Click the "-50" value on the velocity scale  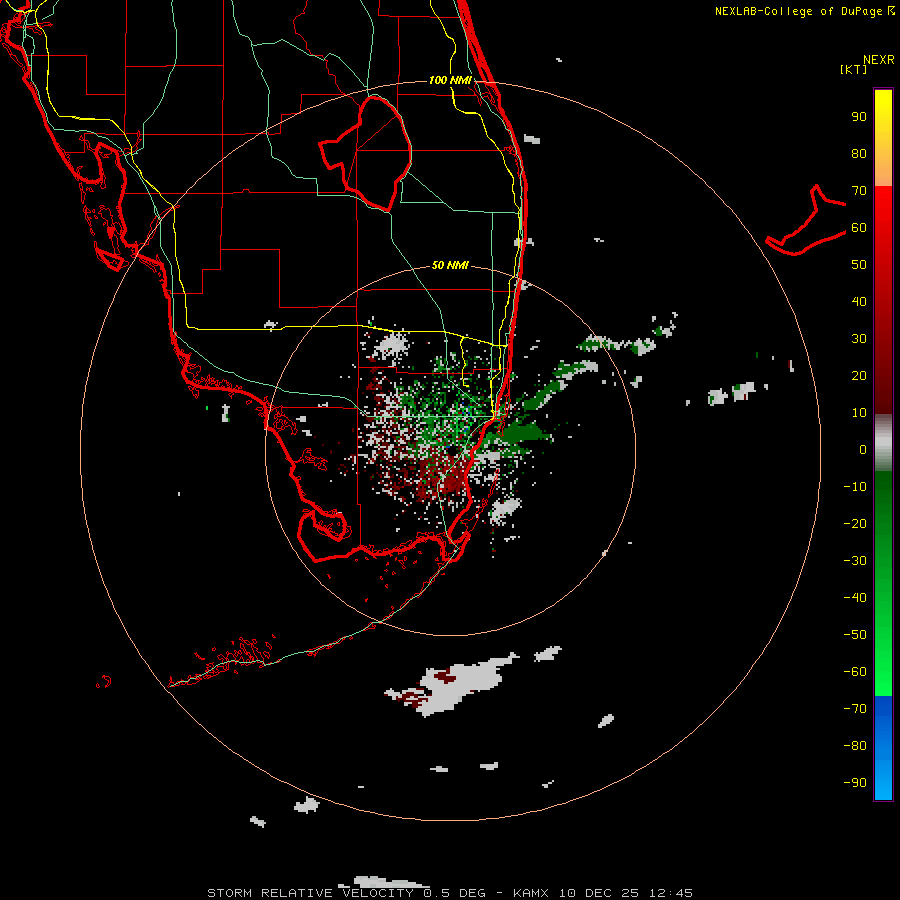tap(855, 635)
